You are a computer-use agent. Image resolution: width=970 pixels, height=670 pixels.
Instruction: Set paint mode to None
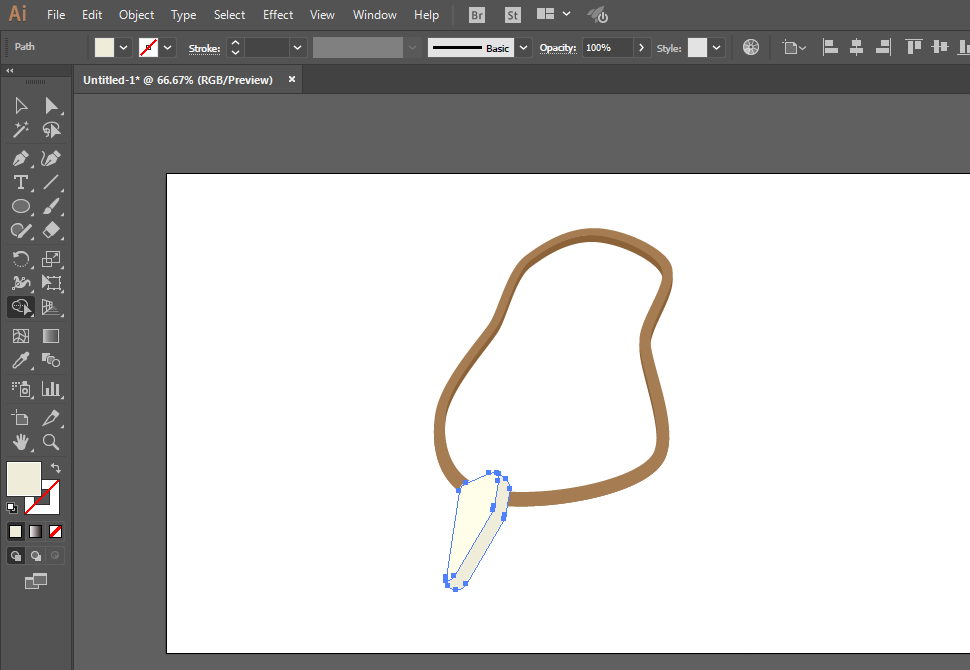click(x=55, y=531)
